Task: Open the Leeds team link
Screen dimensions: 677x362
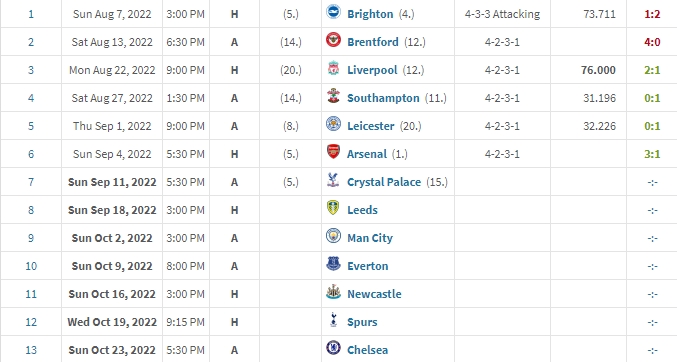Action: click(x=362, y=210)
